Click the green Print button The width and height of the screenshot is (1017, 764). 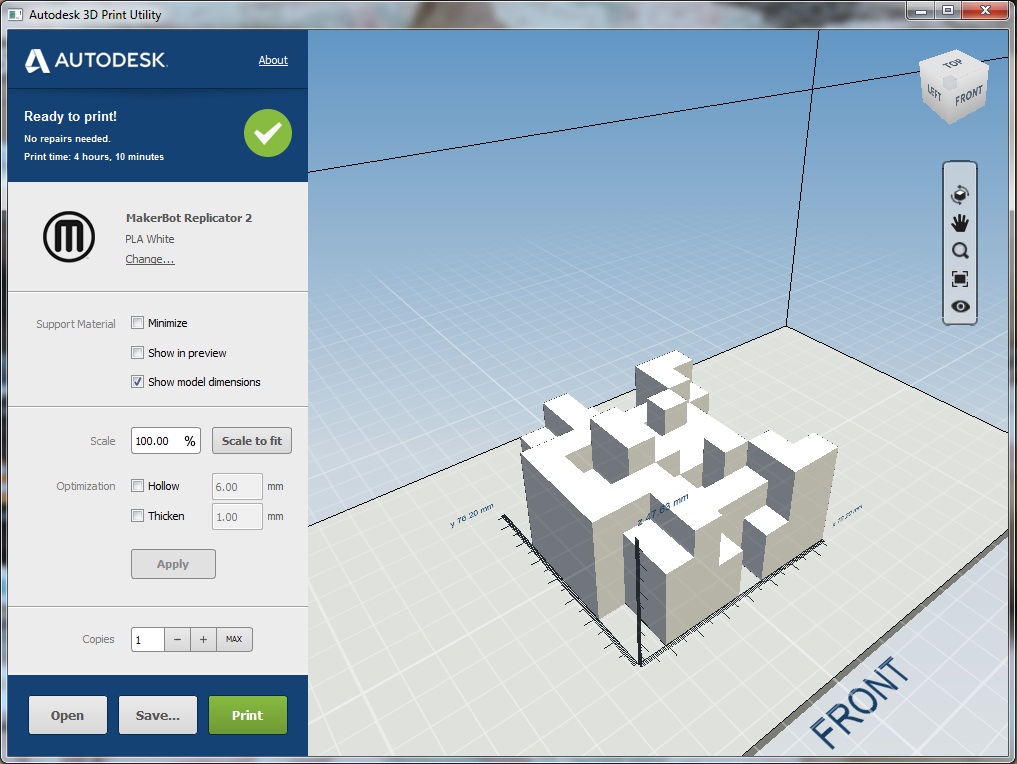point(248,715)
